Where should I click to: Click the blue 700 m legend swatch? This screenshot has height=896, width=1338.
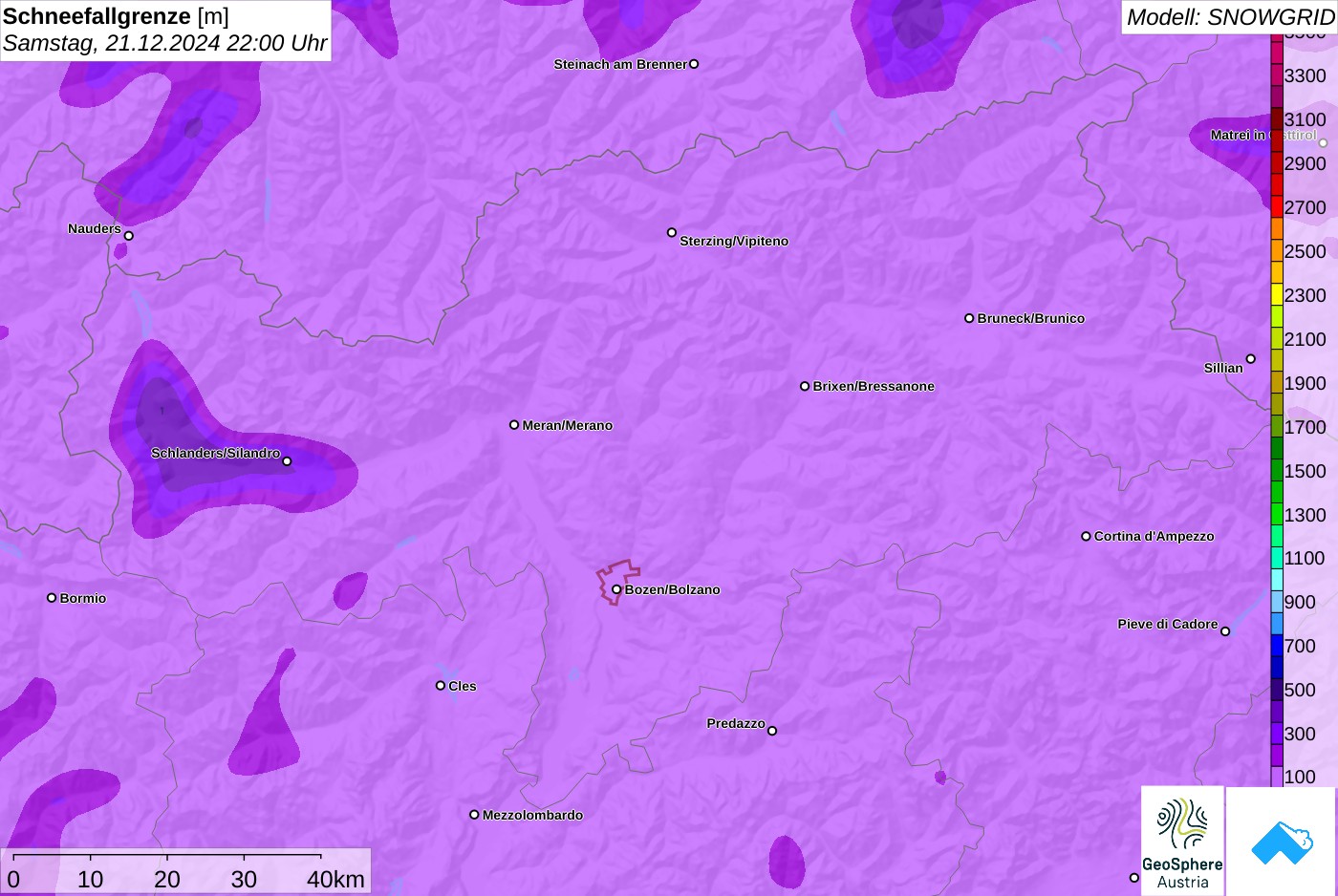(x=1277, y=646)
